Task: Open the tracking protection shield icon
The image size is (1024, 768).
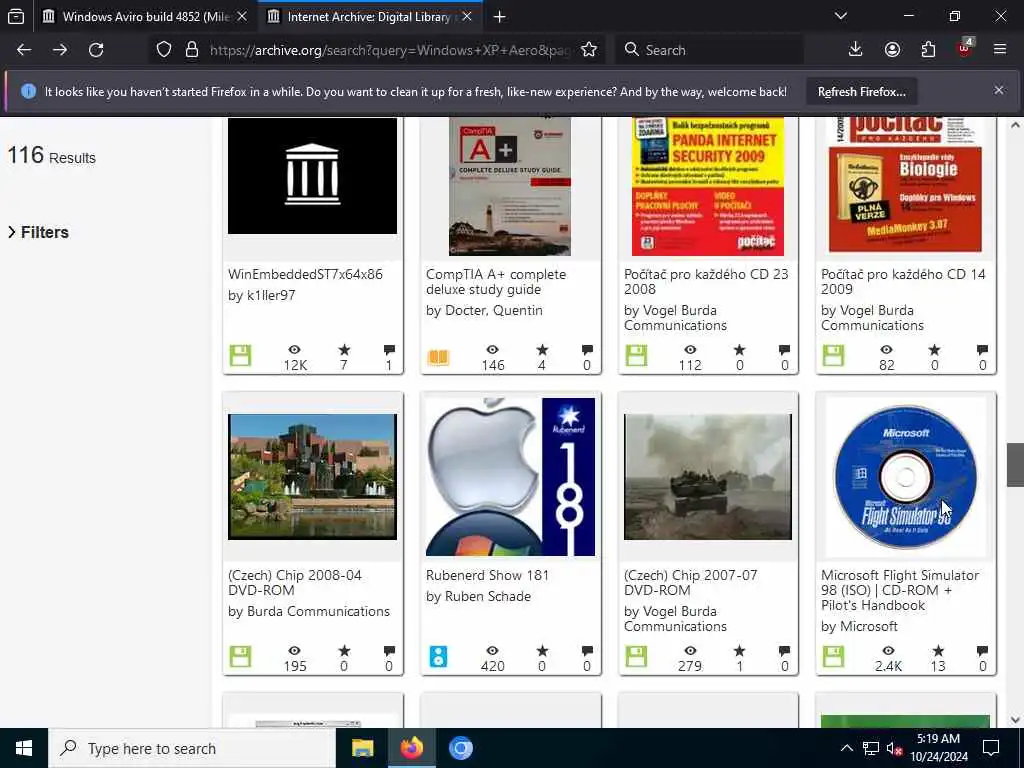Action: pyautogui.click(x=164, y=50)
